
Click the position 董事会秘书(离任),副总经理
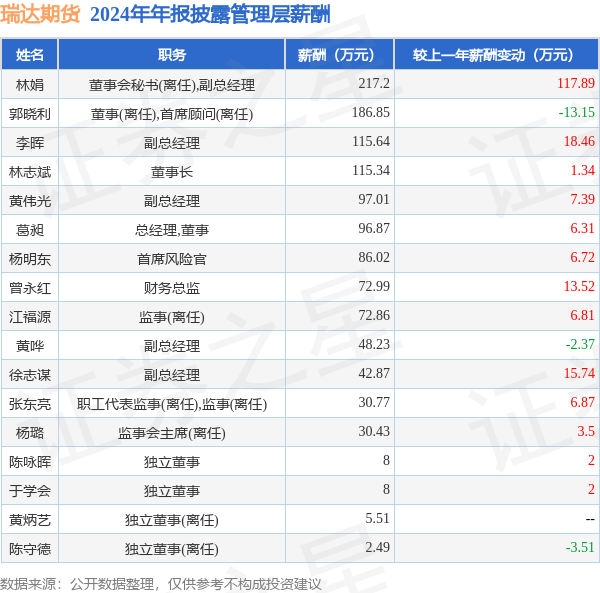(x=172, y=85)
